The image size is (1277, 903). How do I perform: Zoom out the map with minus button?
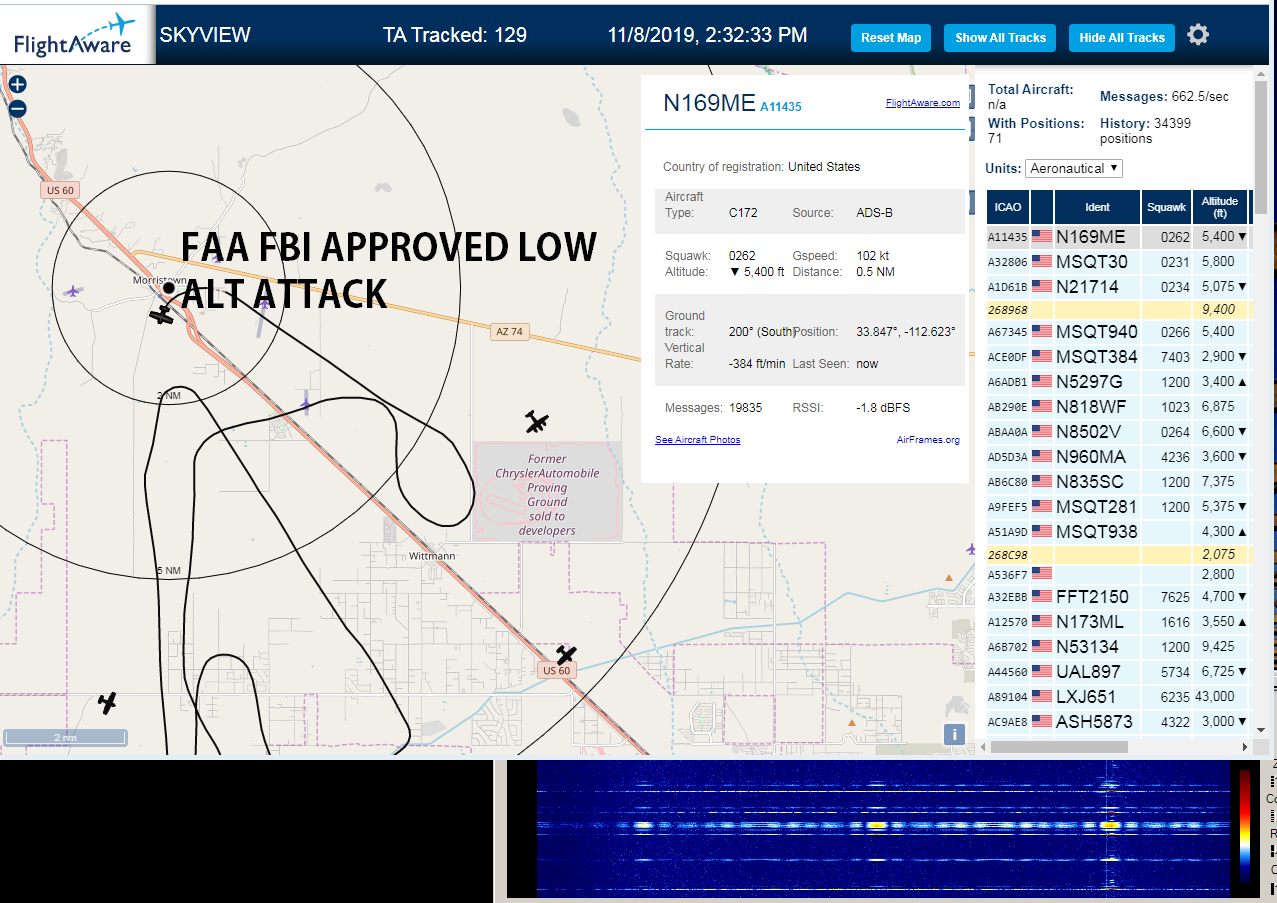pos(17,109)
